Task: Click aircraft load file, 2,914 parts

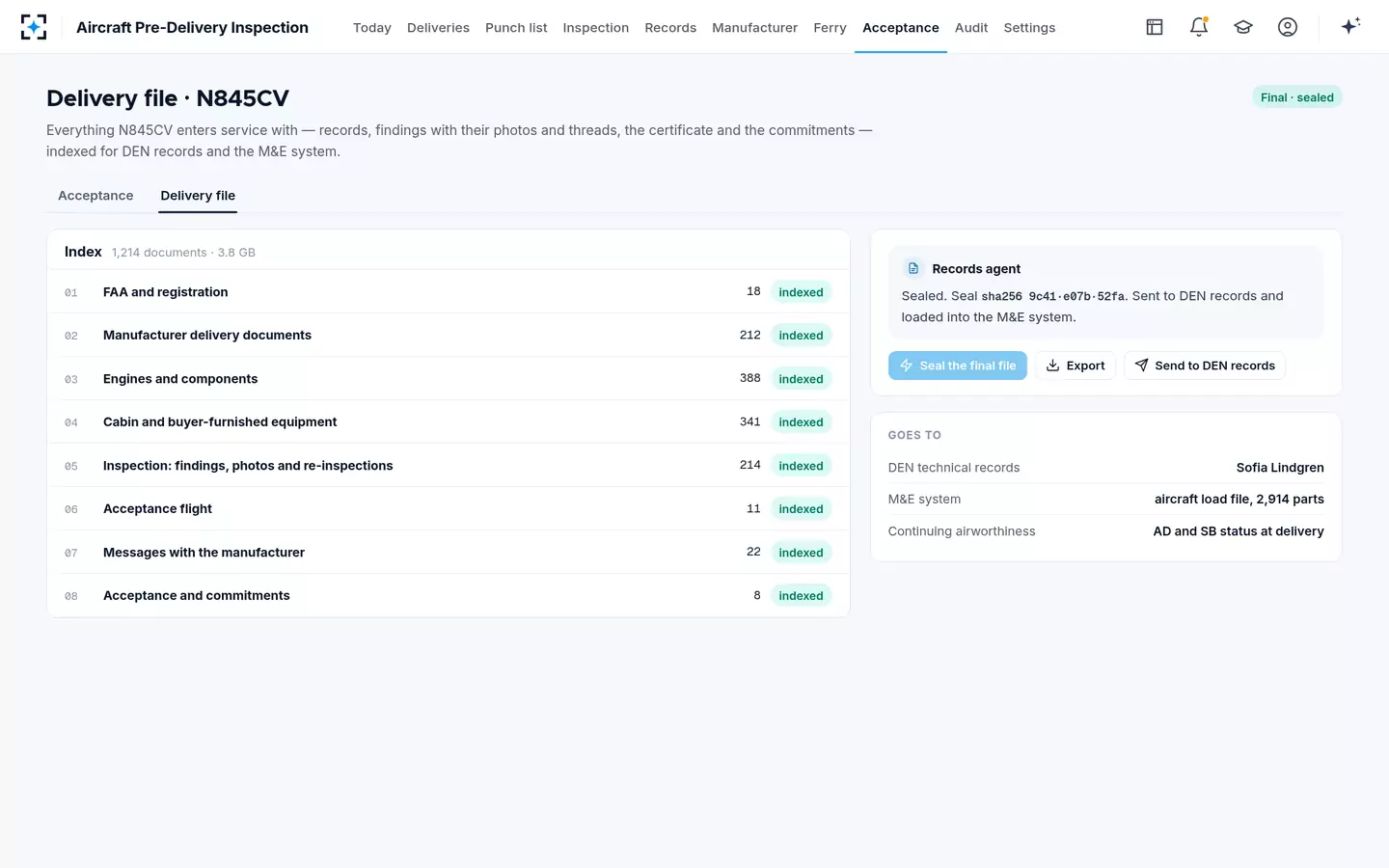Action: (1239, 500)
